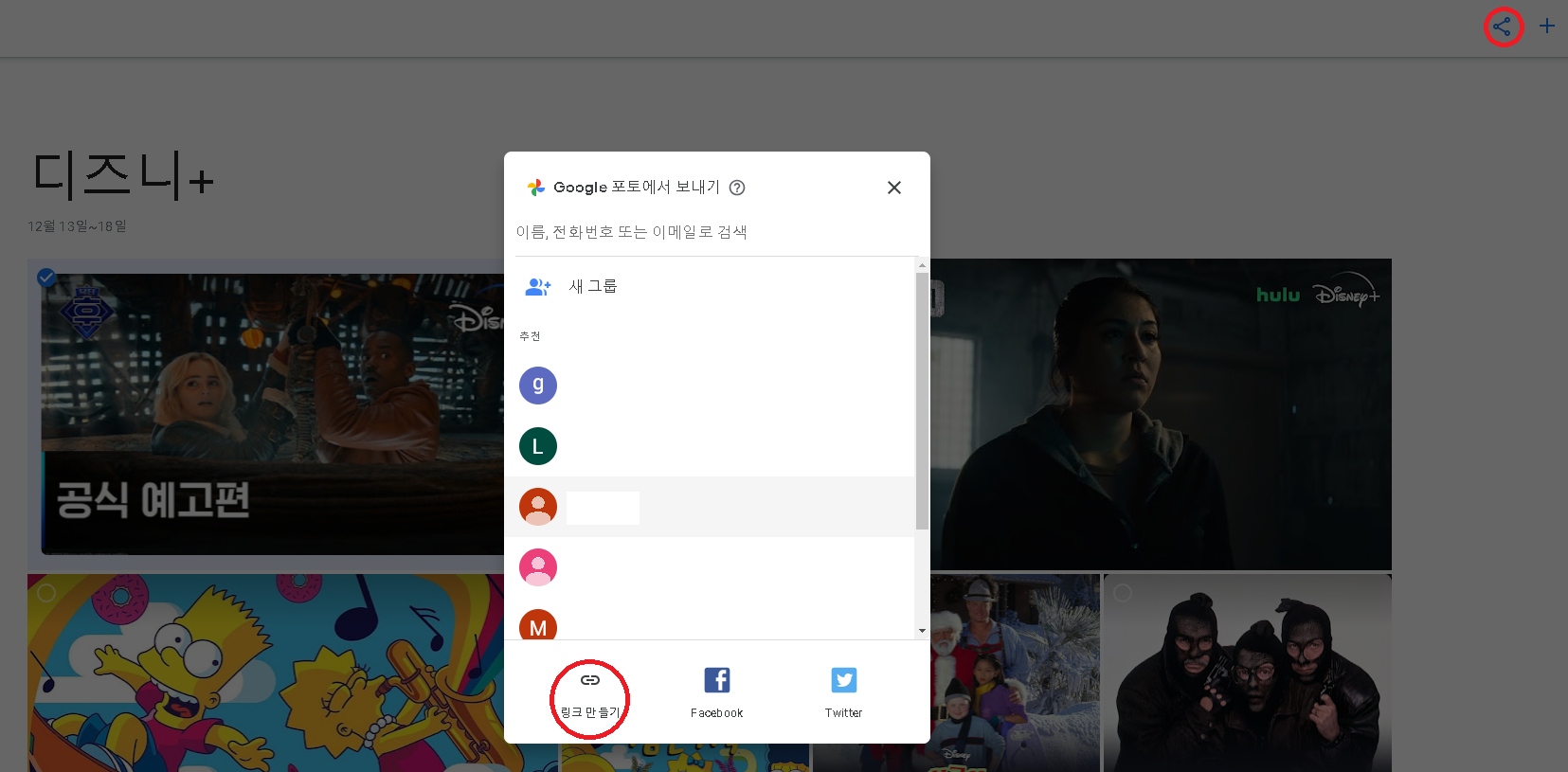Click the share icon in top bar
Image resolution: width=1568 pixels, height=772 pixels.
point(1503,27)
